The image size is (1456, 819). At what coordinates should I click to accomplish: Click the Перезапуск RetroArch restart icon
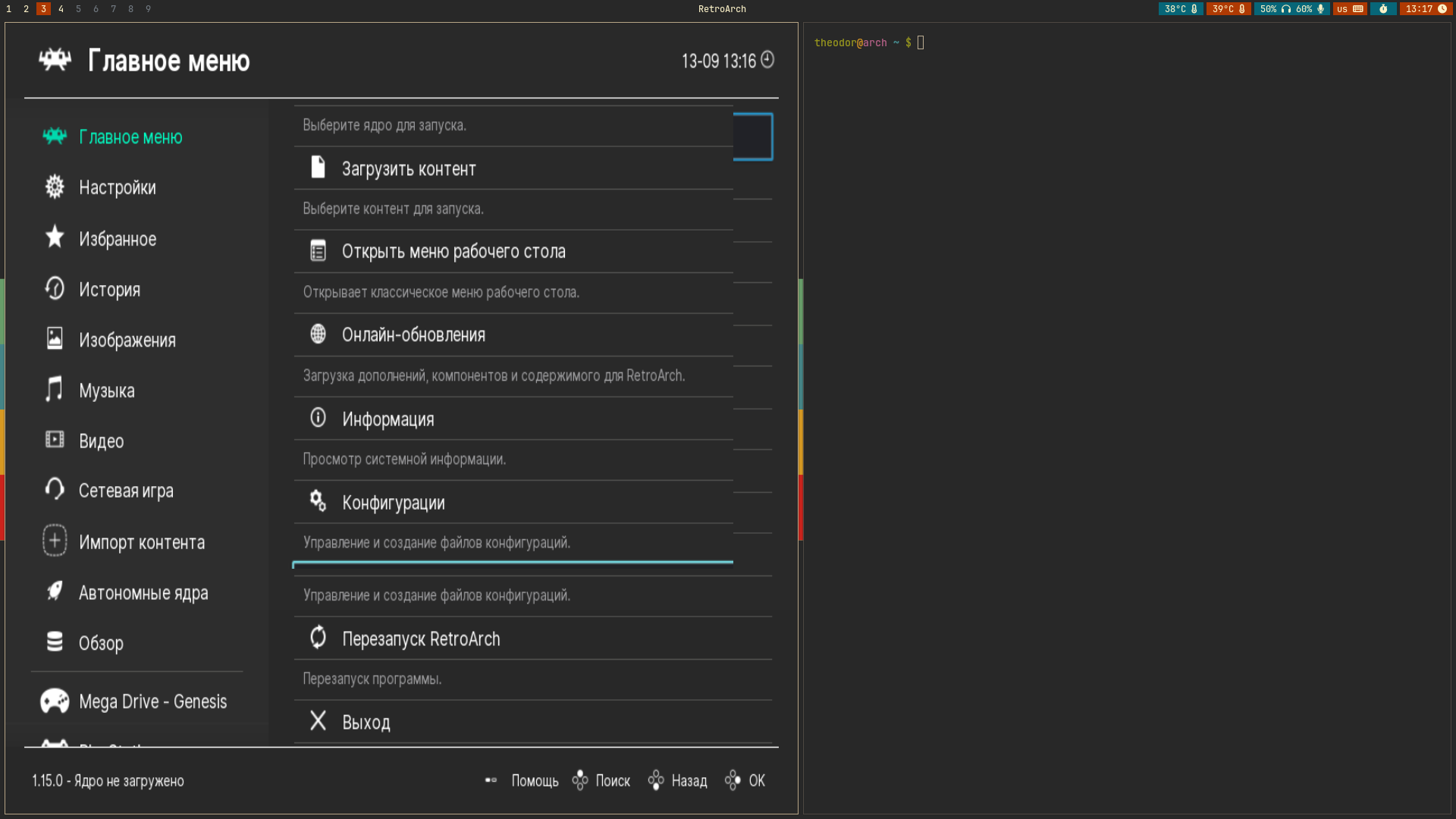(318, 638)
